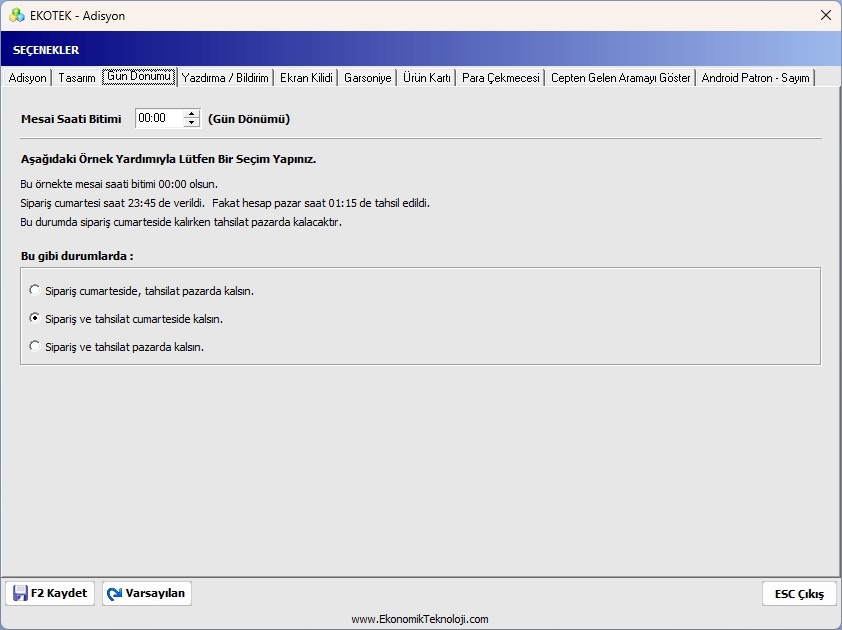The width and height of the screenshot is (842, 630).
Task: Click 'Bu örnekte mesai saati bitimi 00:00 olsun.' line
Action: pos(119,184)
